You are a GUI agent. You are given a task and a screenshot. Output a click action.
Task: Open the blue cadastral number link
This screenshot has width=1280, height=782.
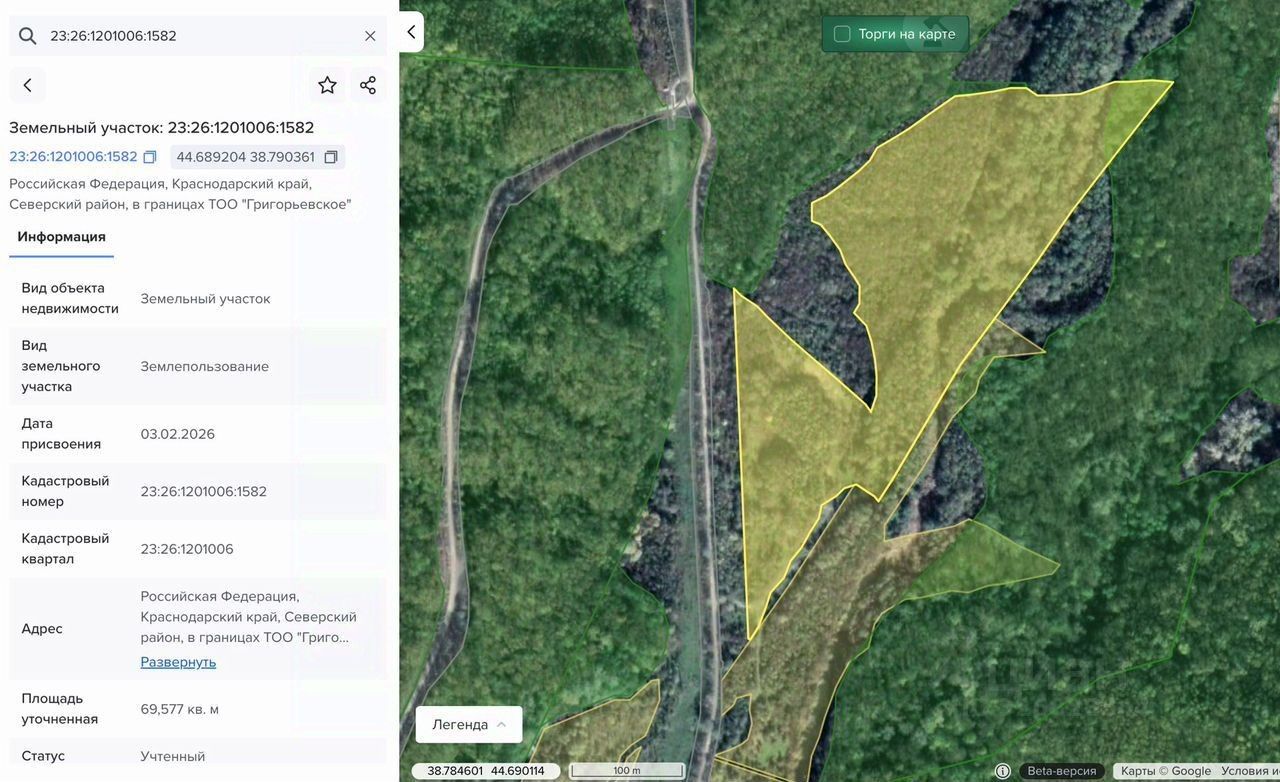pos(73,157)
